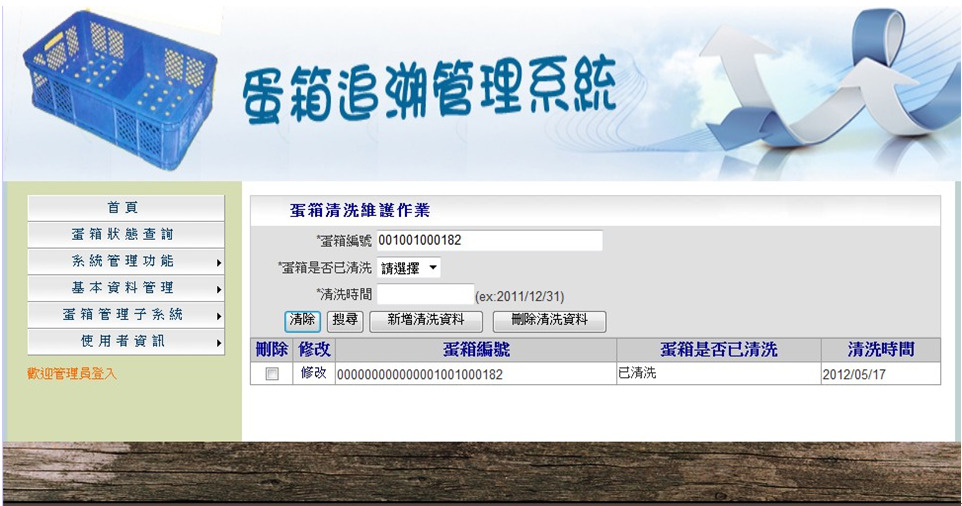Click the 蛋箱編號 text input field
Image resolution: width=962 pixels, height=506 pixels.
click(x=489, y=241)
